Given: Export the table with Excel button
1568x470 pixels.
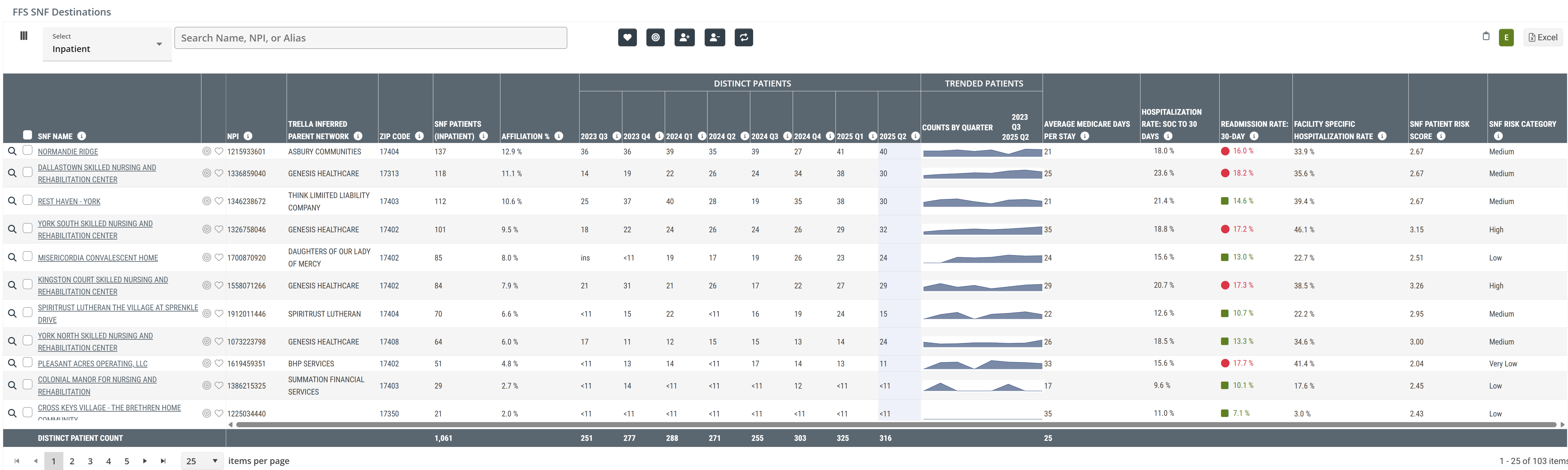Looking at the screenshot, I should pos(1542,38).
